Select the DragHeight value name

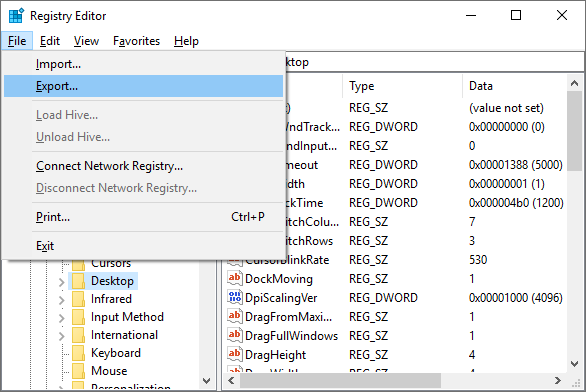coord(275,355)
